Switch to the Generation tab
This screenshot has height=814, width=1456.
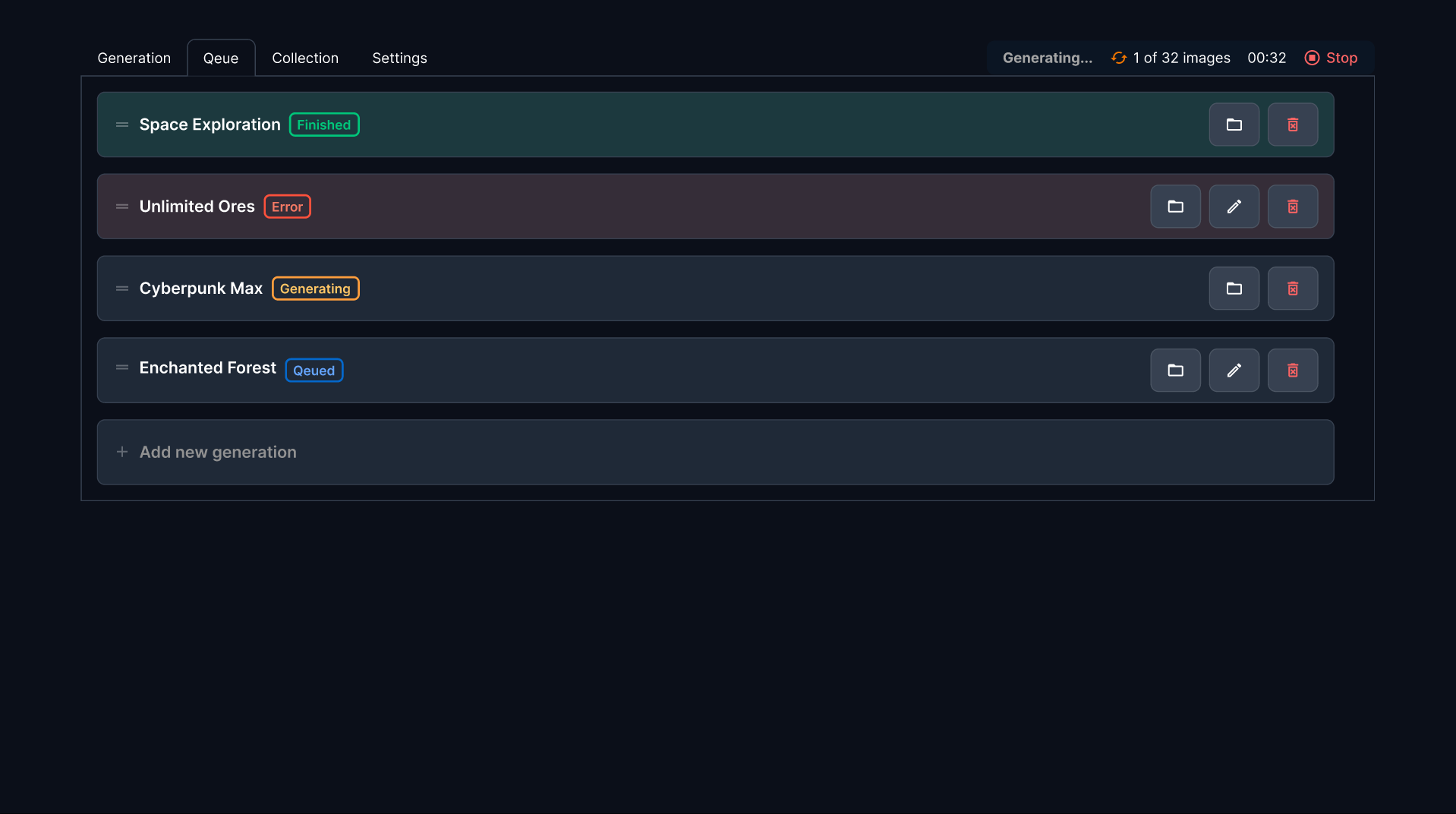point(134,58)
